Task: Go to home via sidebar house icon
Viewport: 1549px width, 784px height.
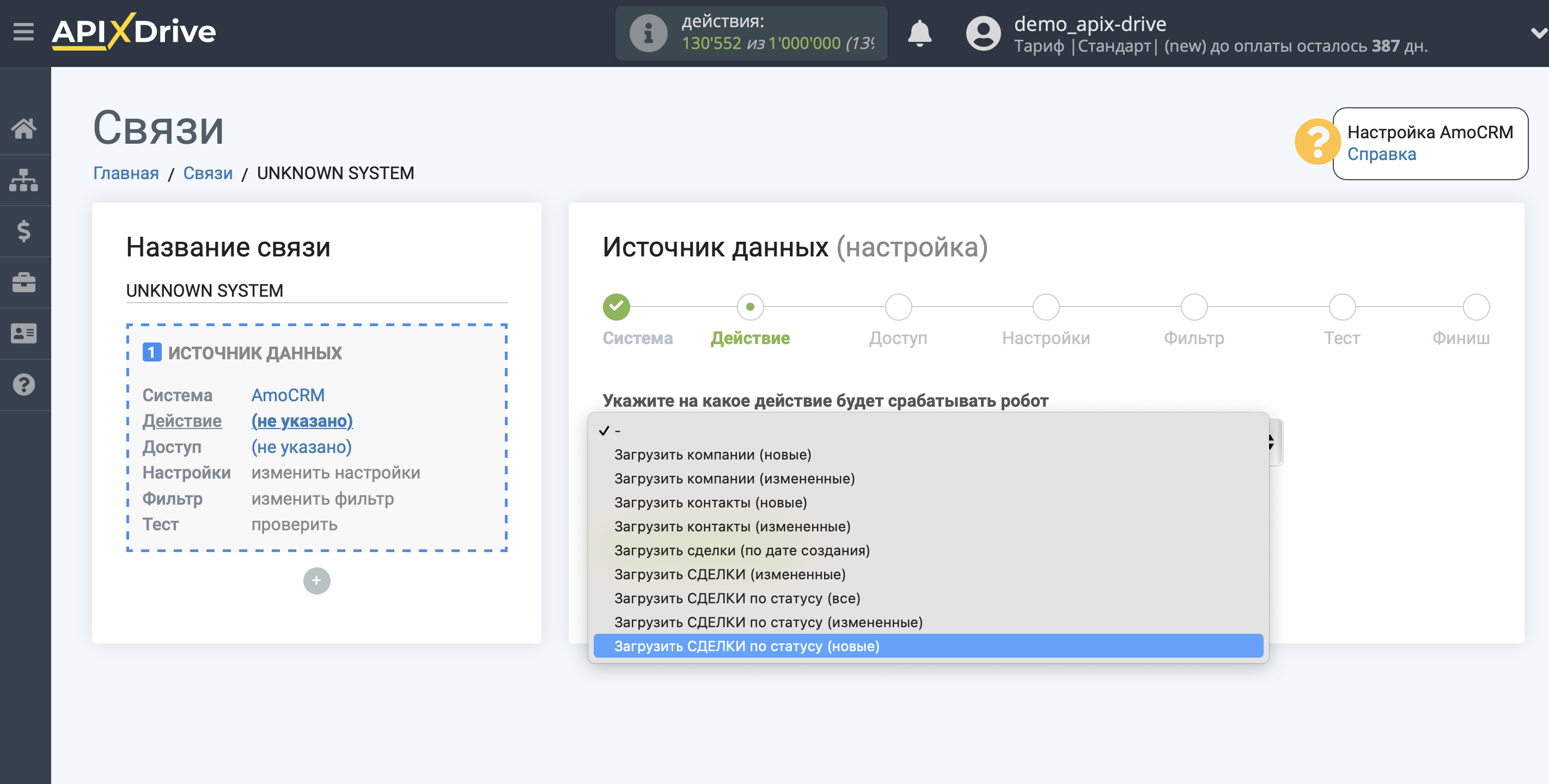Action: [x=24, y=128]
